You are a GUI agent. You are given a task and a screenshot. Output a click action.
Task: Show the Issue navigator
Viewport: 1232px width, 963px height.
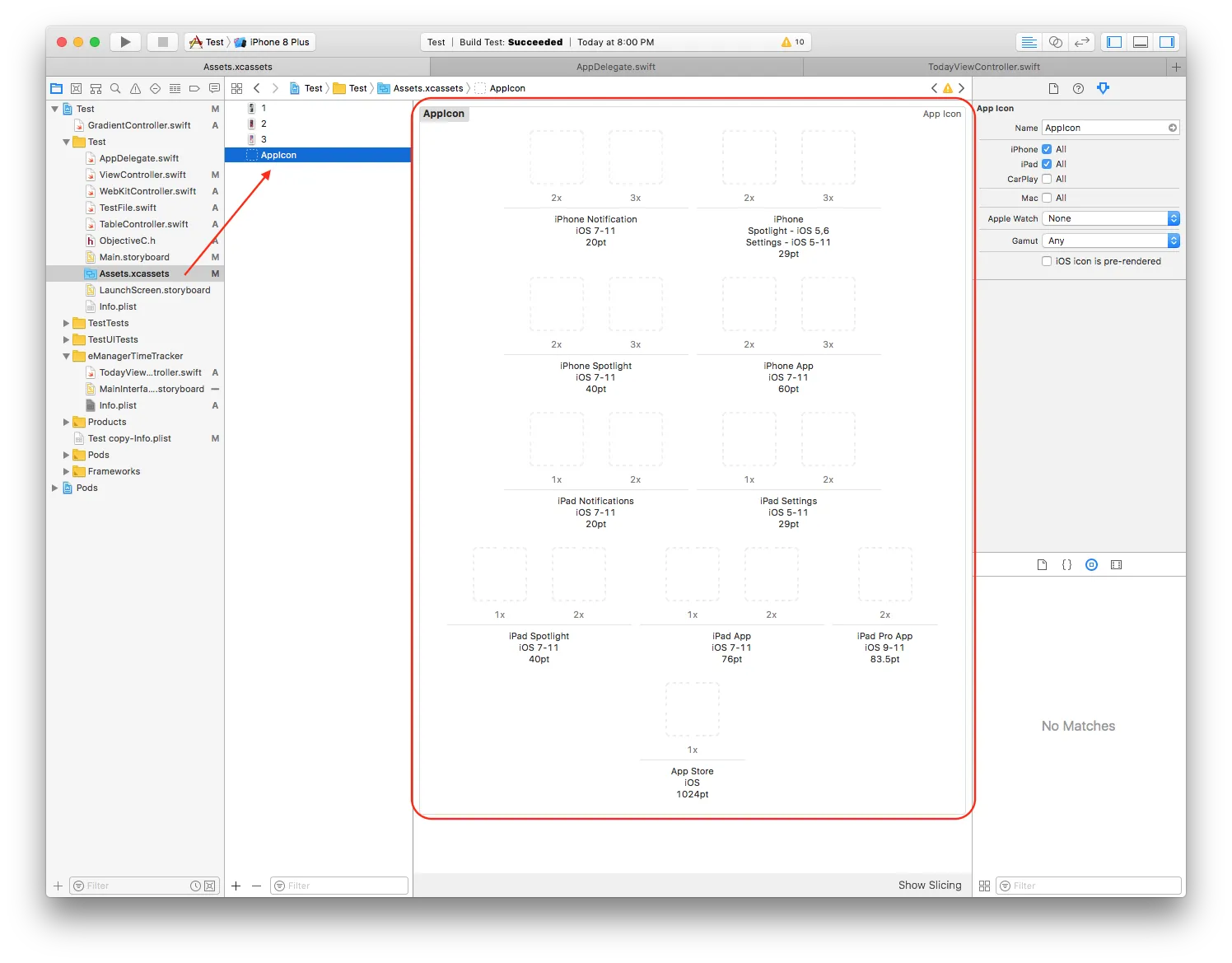(135, 88)
